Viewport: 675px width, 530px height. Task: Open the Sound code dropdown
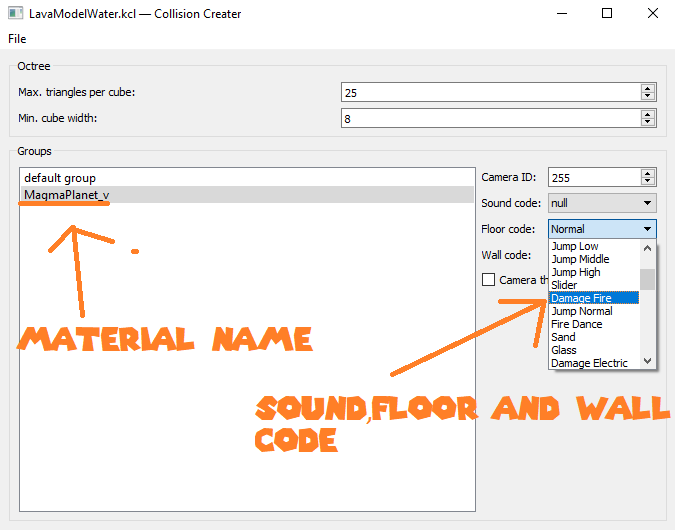point(602,203)
